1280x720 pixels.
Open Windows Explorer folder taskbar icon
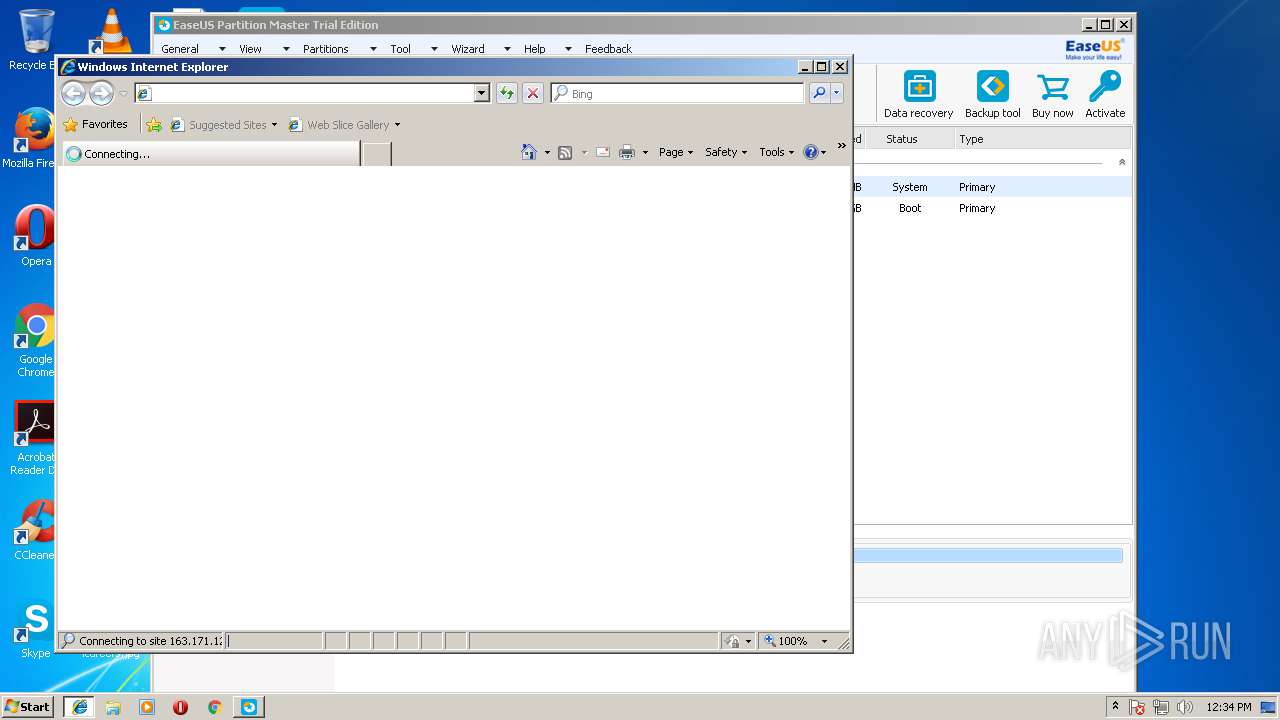point(113,707)
